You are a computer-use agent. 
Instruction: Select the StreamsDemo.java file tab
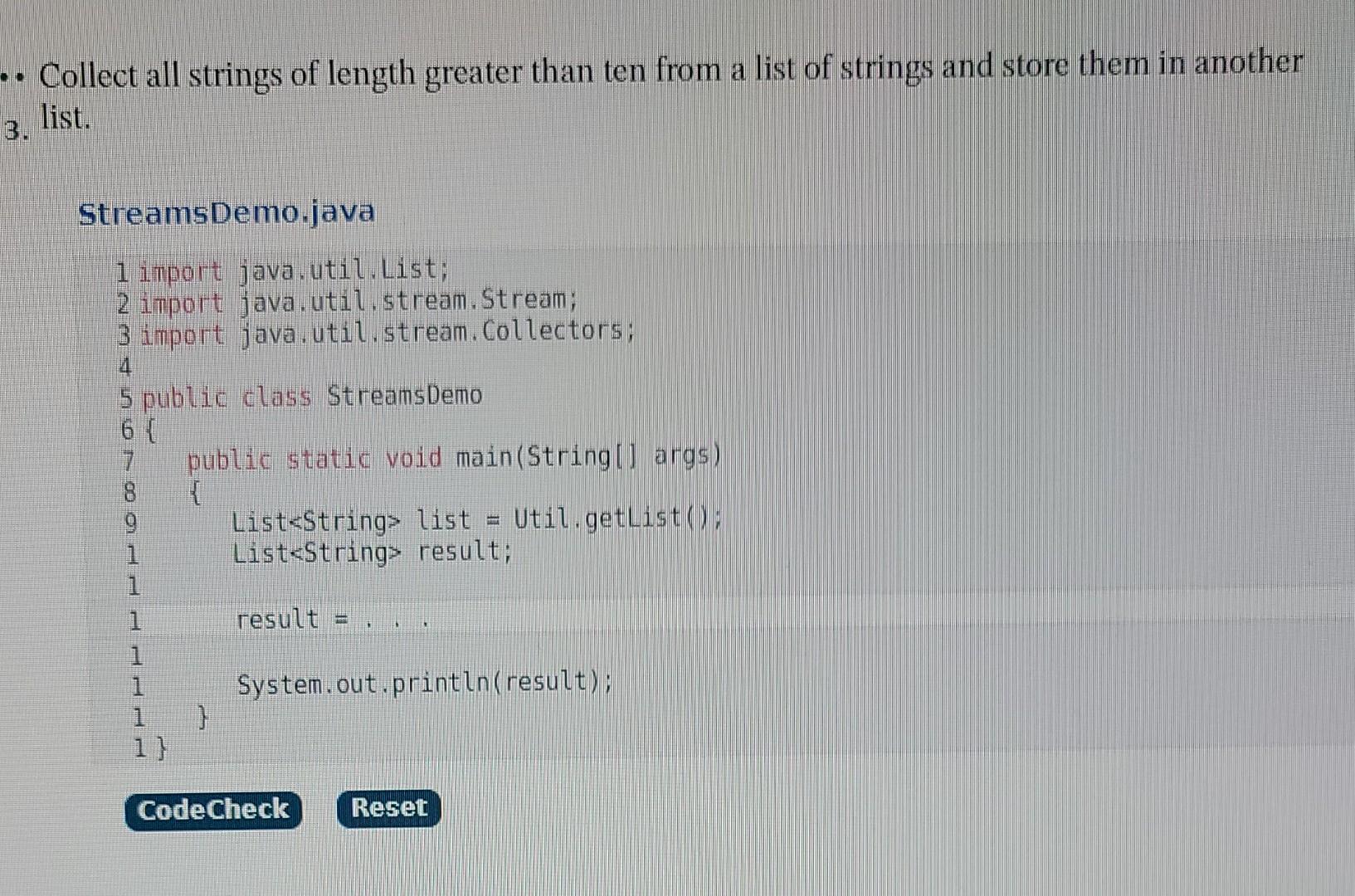(x=226, y=213)
